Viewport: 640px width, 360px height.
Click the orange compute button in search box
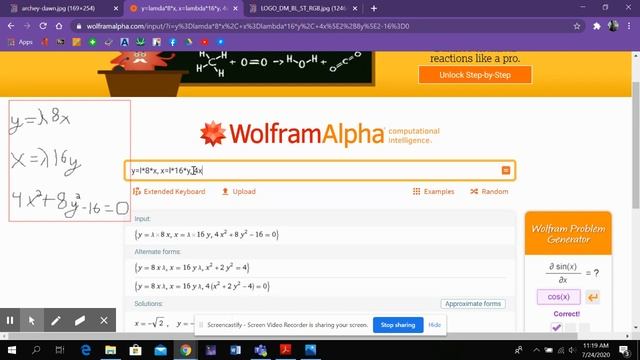click(x=506, y=170)
